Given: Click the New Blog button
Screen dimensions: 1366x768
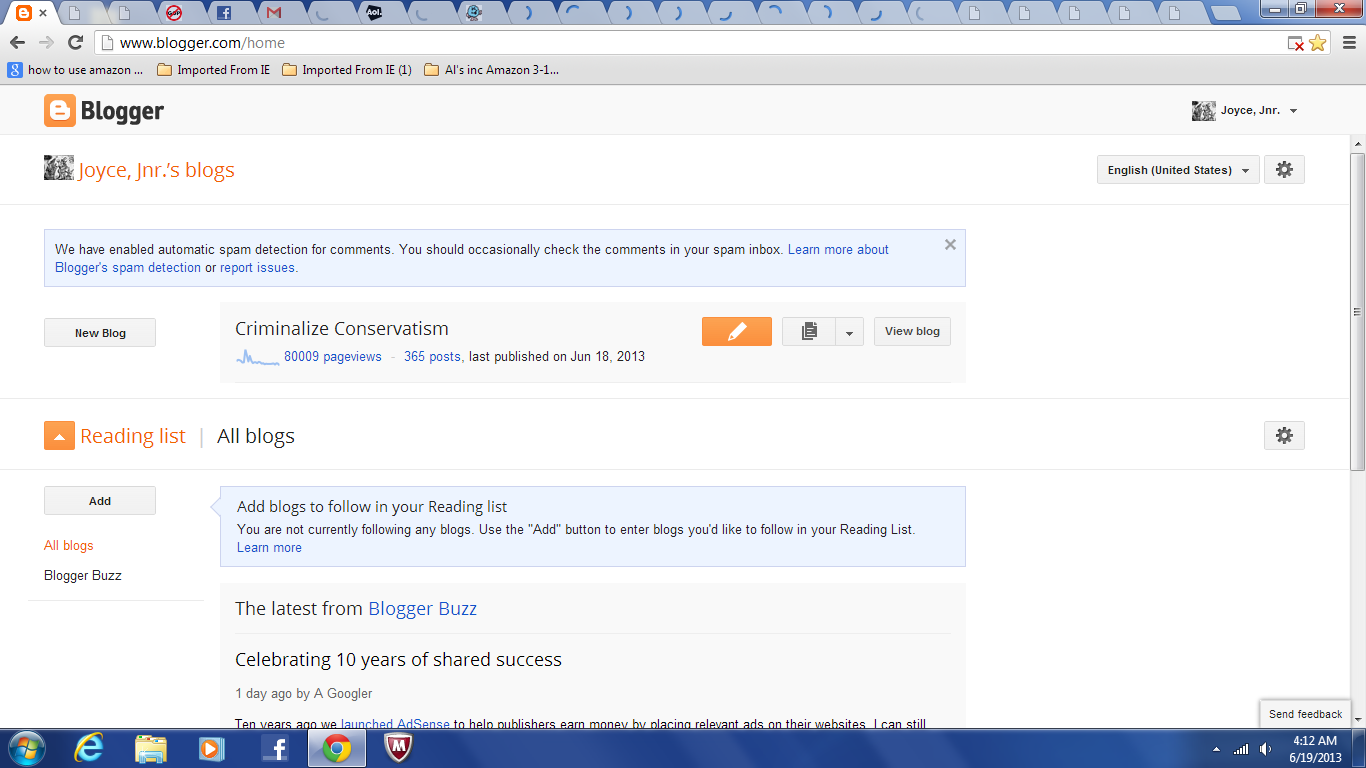Looking at the screenshot, I should [100, 333].
